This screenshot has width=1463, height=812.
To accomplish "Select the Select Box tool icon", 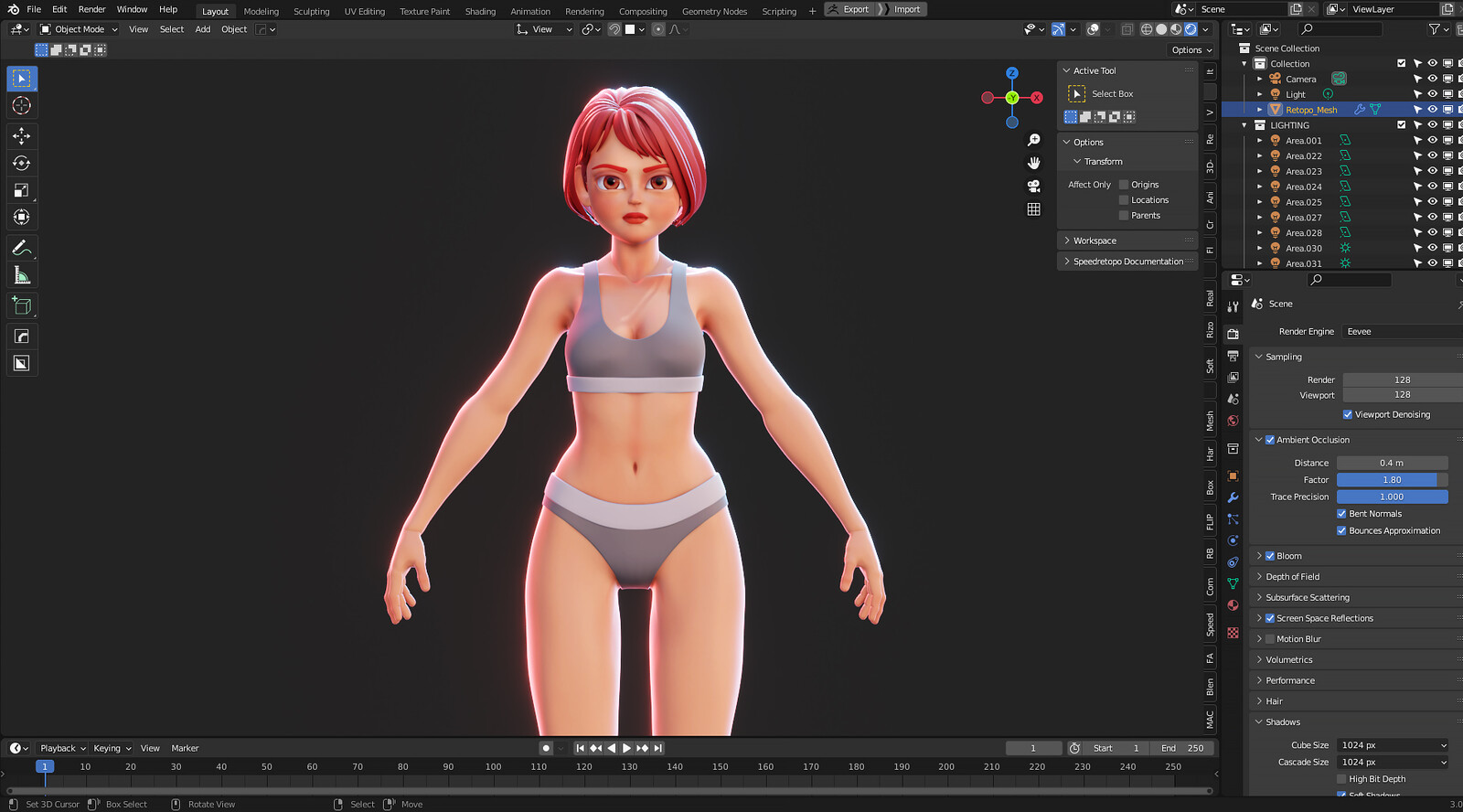I will (x=22, y=79).
